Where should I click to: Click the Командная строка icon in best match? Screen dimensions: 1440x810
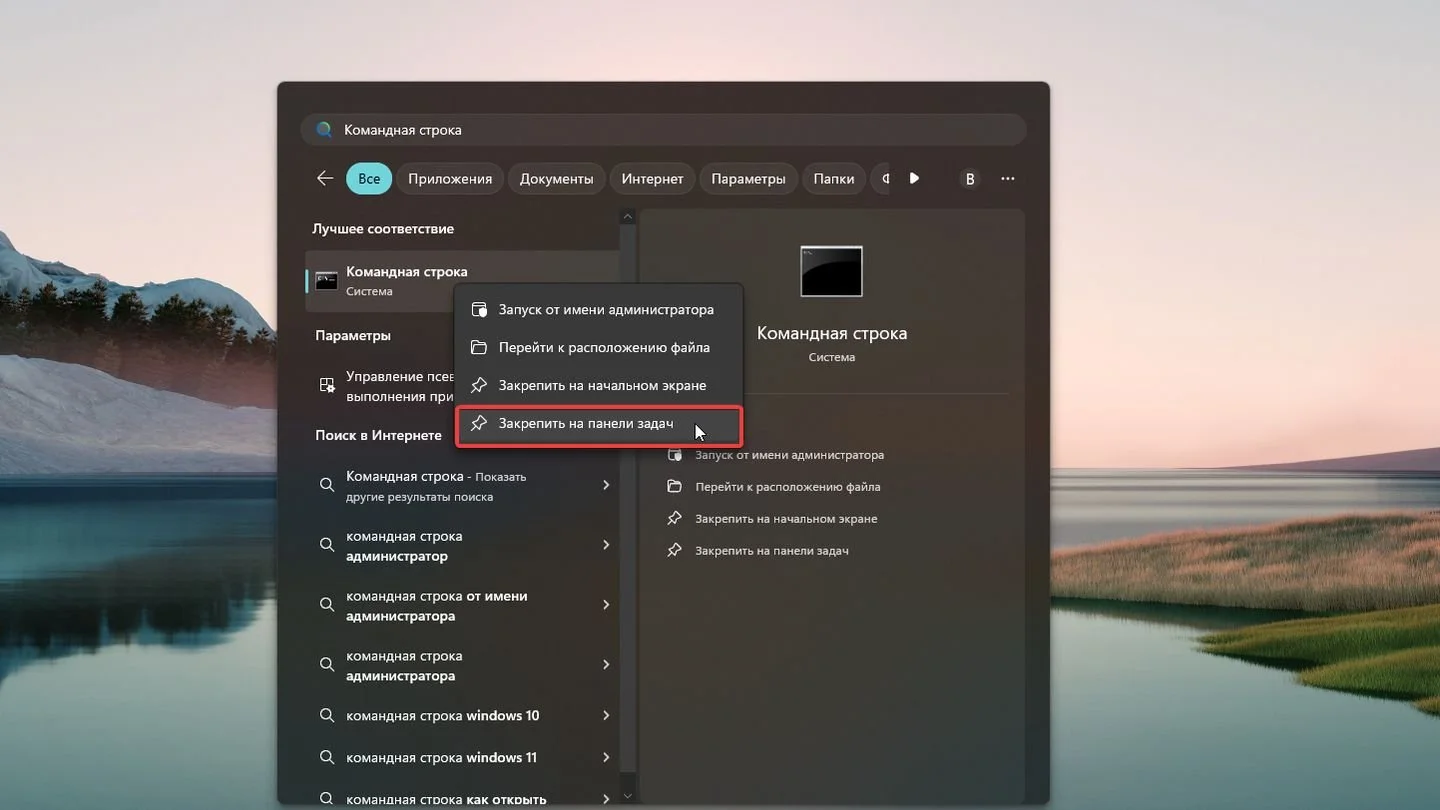(326, 281)
